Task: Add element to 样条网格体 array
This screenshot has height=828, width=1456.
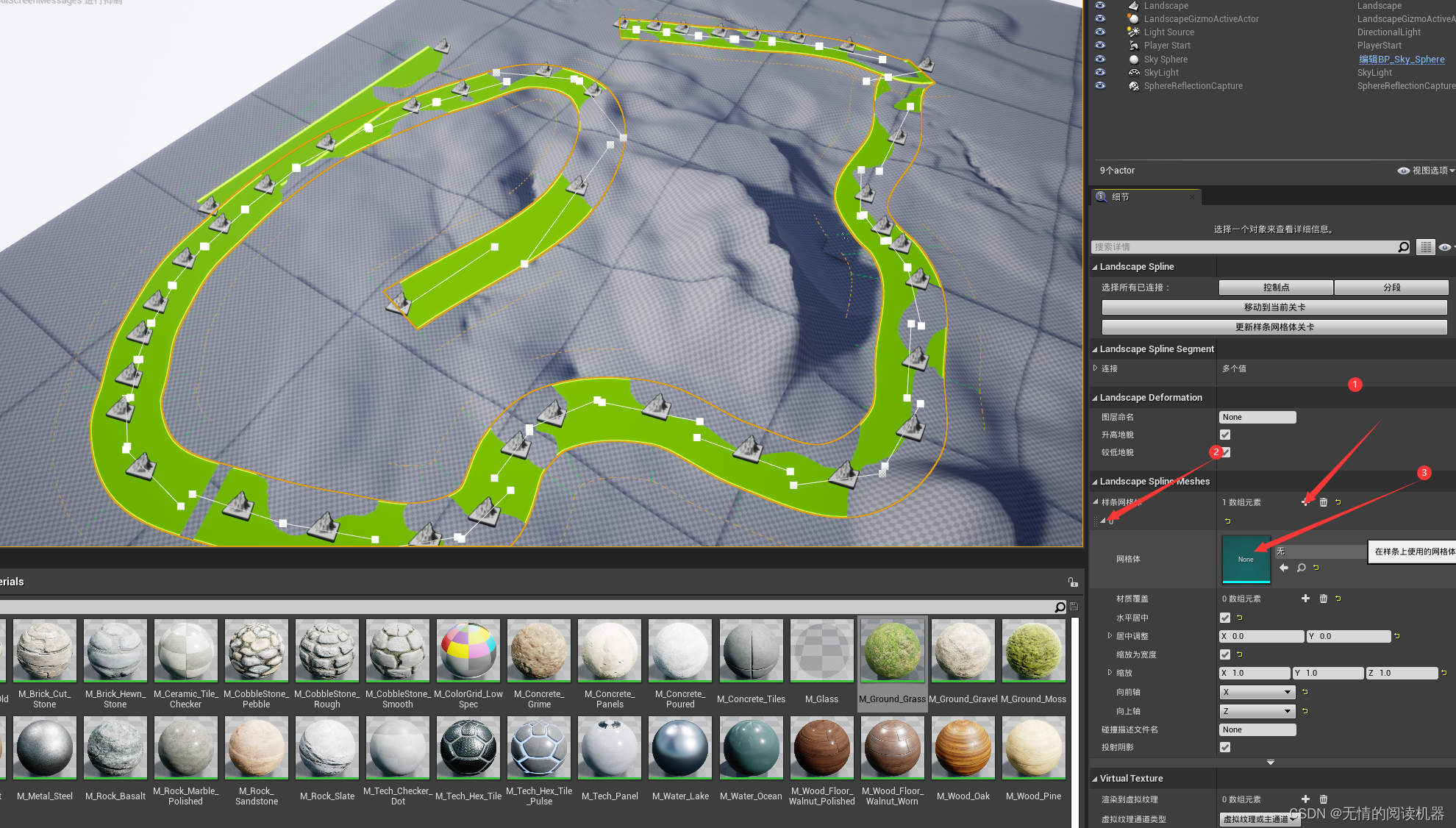Action: pyautogui.click(x=1305, y=502)
